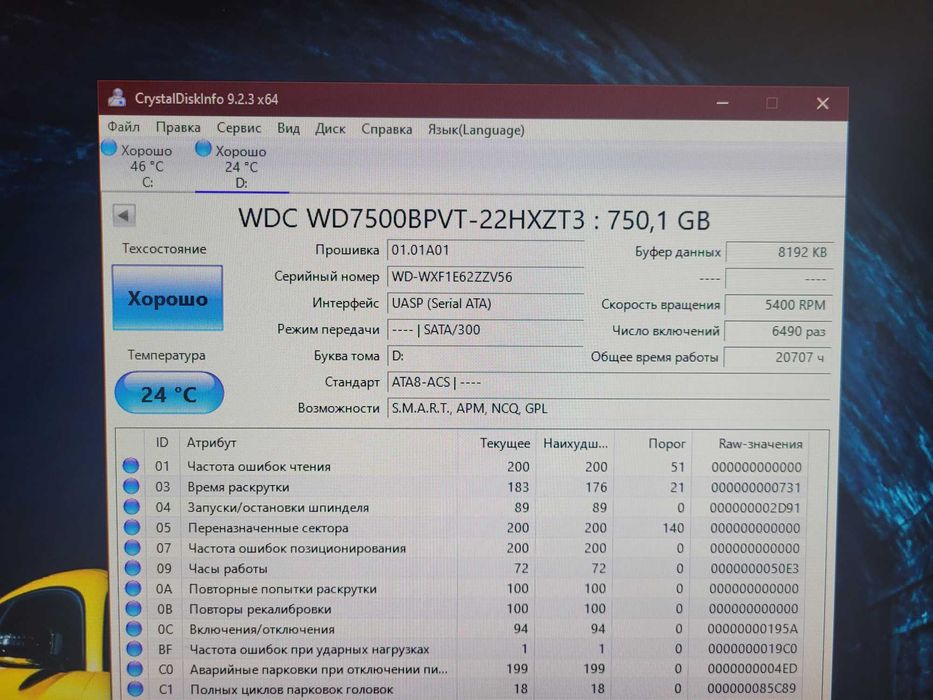
Task: Click the firmware field 01.01A01
Action: point(485,250)
